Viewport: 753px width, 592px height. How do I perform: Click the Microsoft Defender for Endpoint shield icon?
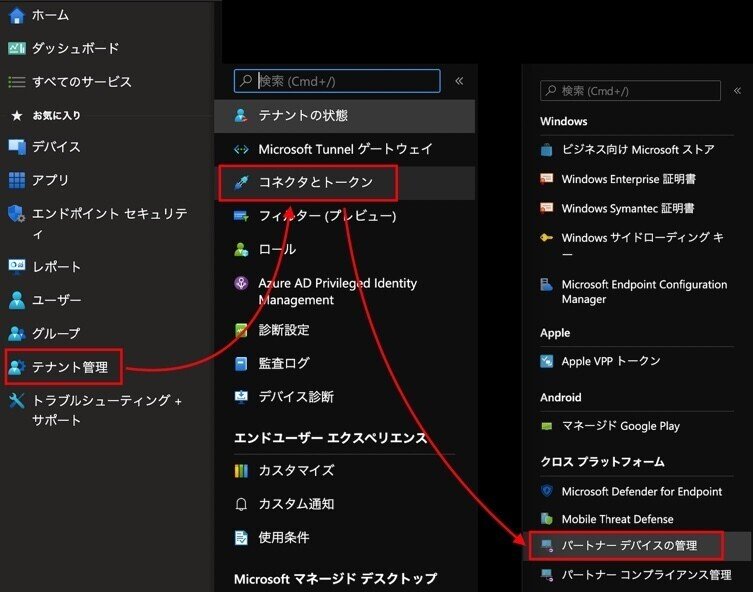coord(547,491)
